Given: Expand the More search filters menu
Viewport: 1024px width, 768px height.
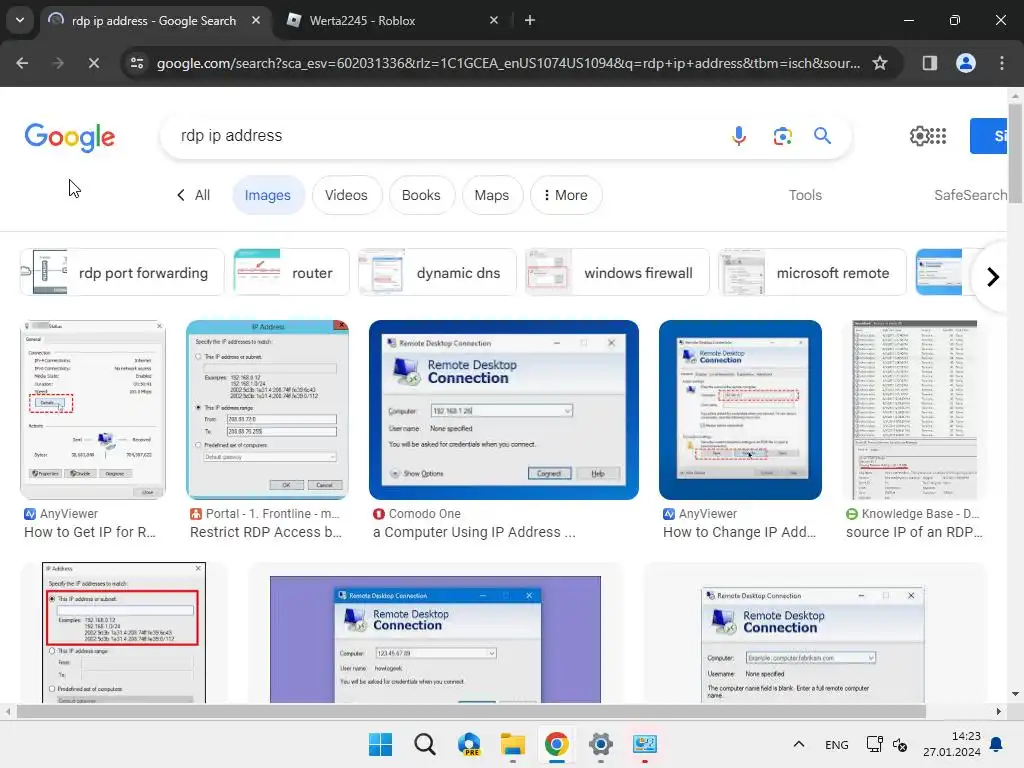Looking at the screenshot, I should click(x=566, y=195).
